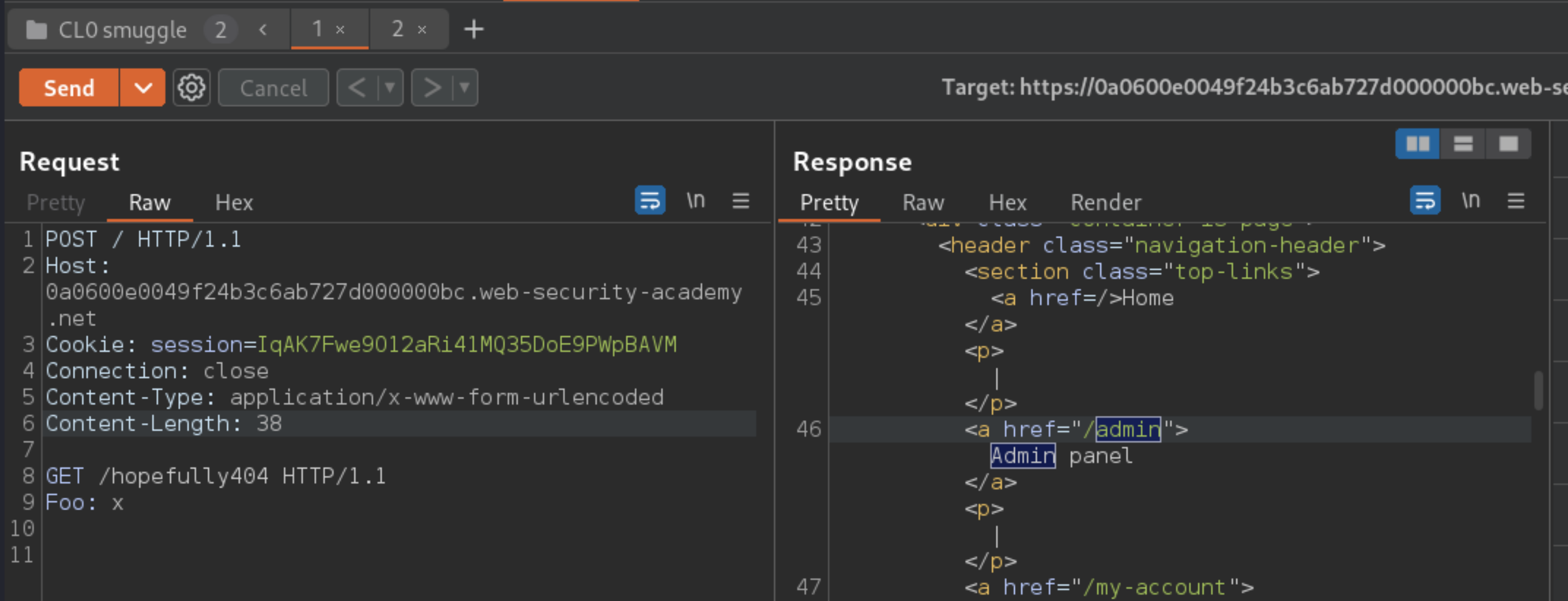1568x601 pixels.
Task: Open request settings gear icon
Action: tap(192, 88)
